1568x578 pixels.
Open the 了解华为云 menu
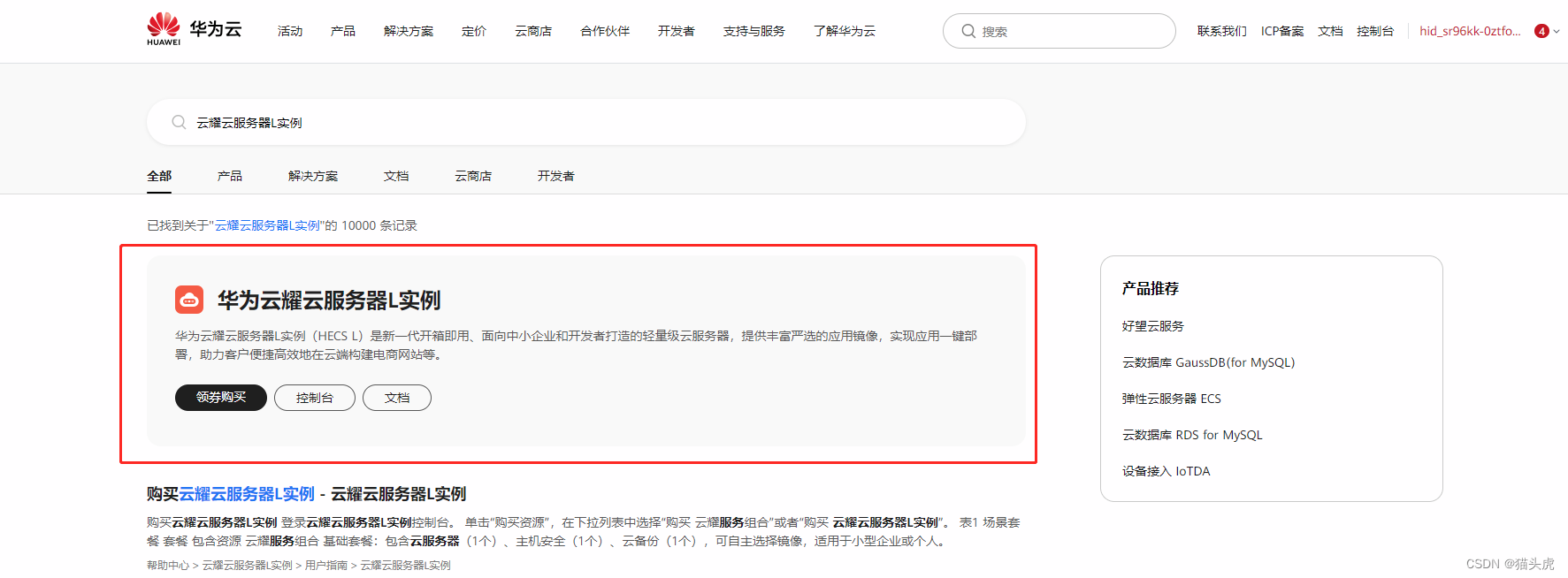click(845, 31)
